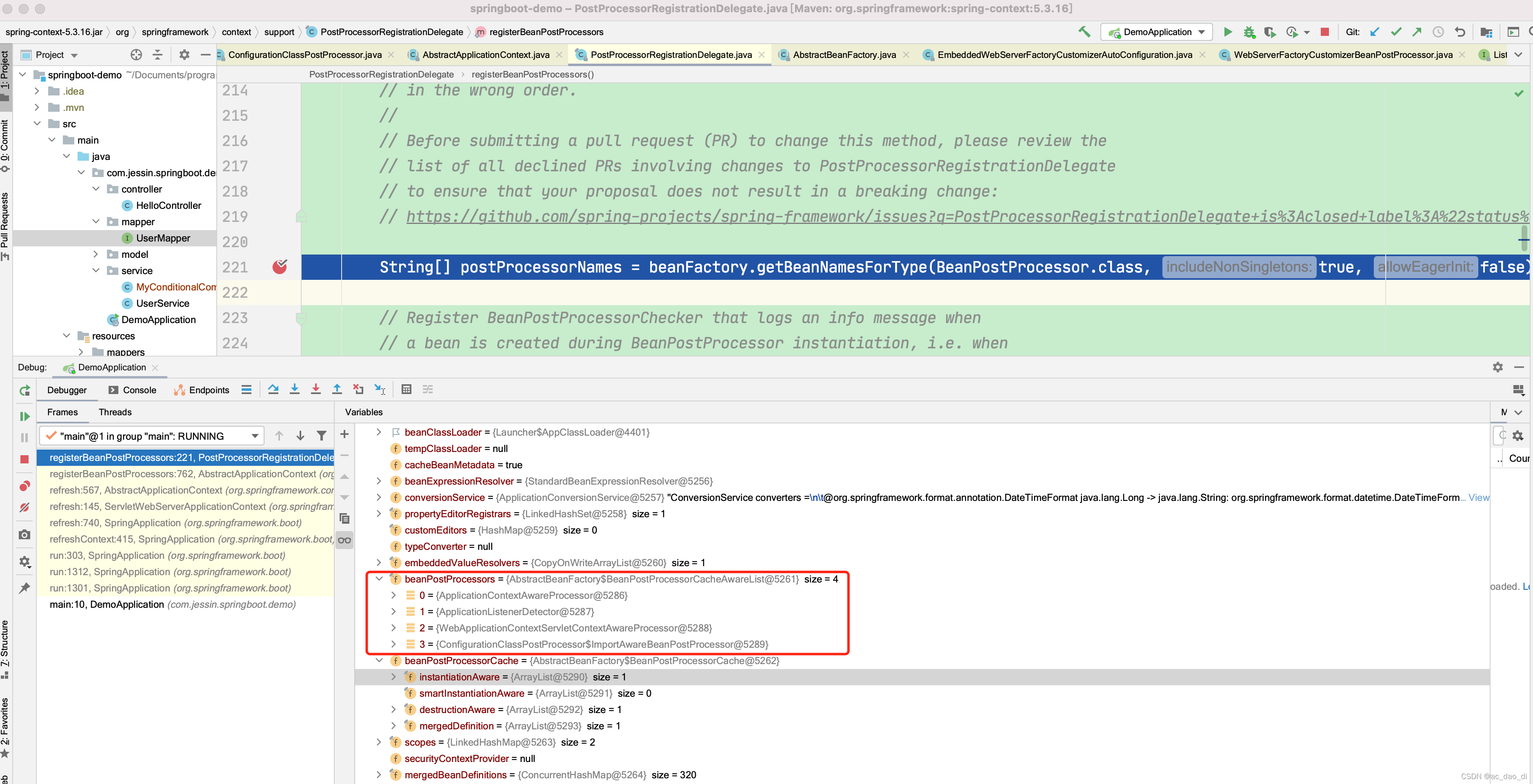Screen dimensions: 1533x784
Task: Open Debug panel settings gear
Action: [1497, 367]
